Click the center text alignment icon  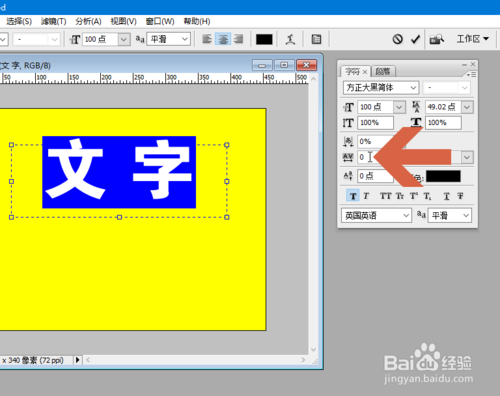coord(223,39)
